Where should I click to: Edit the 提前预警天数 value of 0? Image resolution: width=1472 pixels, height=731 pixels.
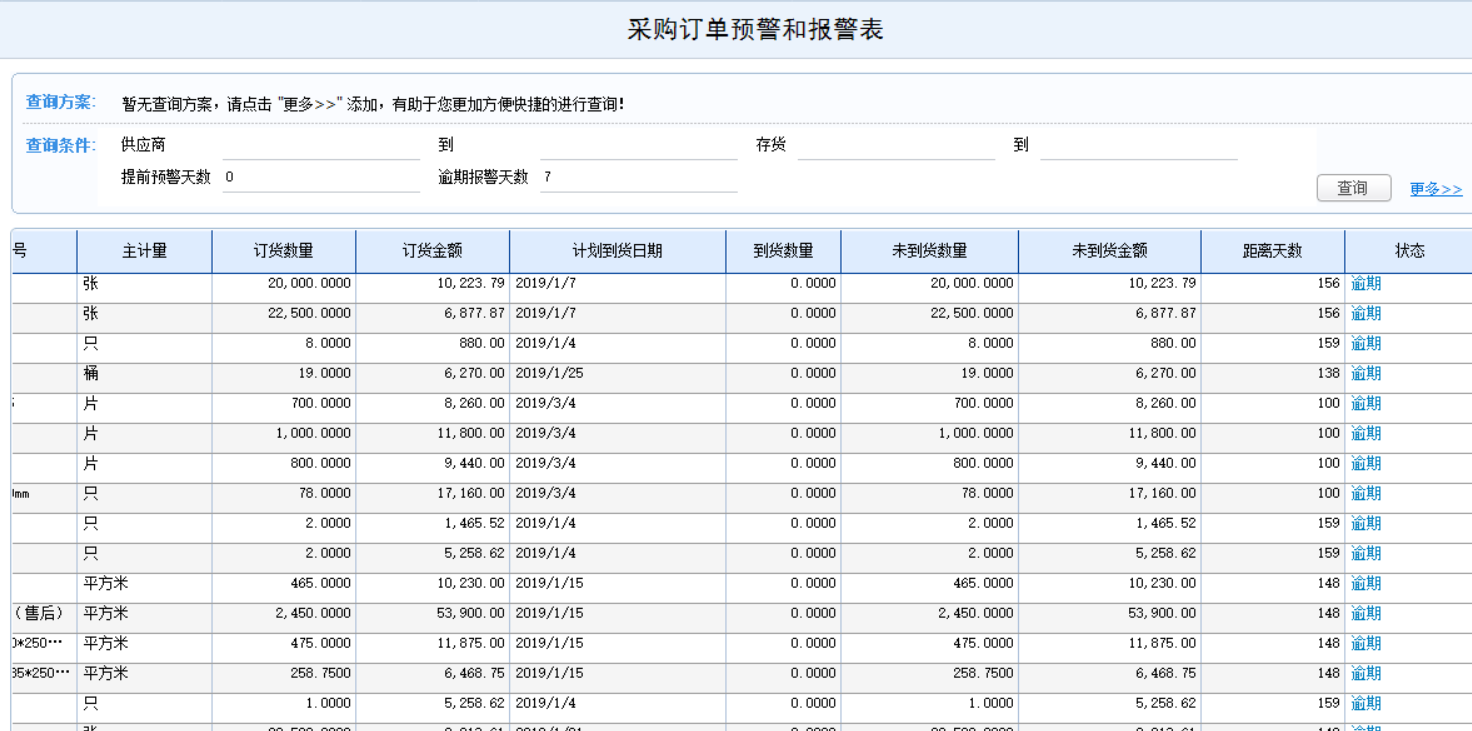point(320,169)
